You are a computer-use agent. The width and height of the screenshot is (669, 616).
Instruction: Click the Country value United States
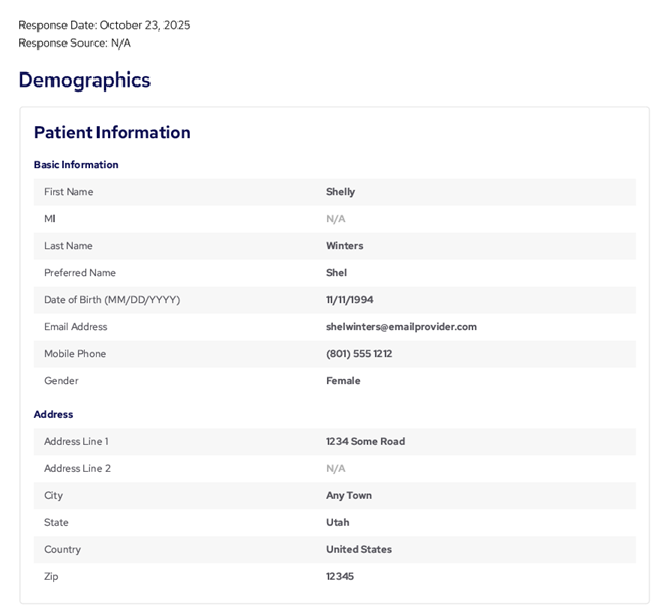(358, 550)
